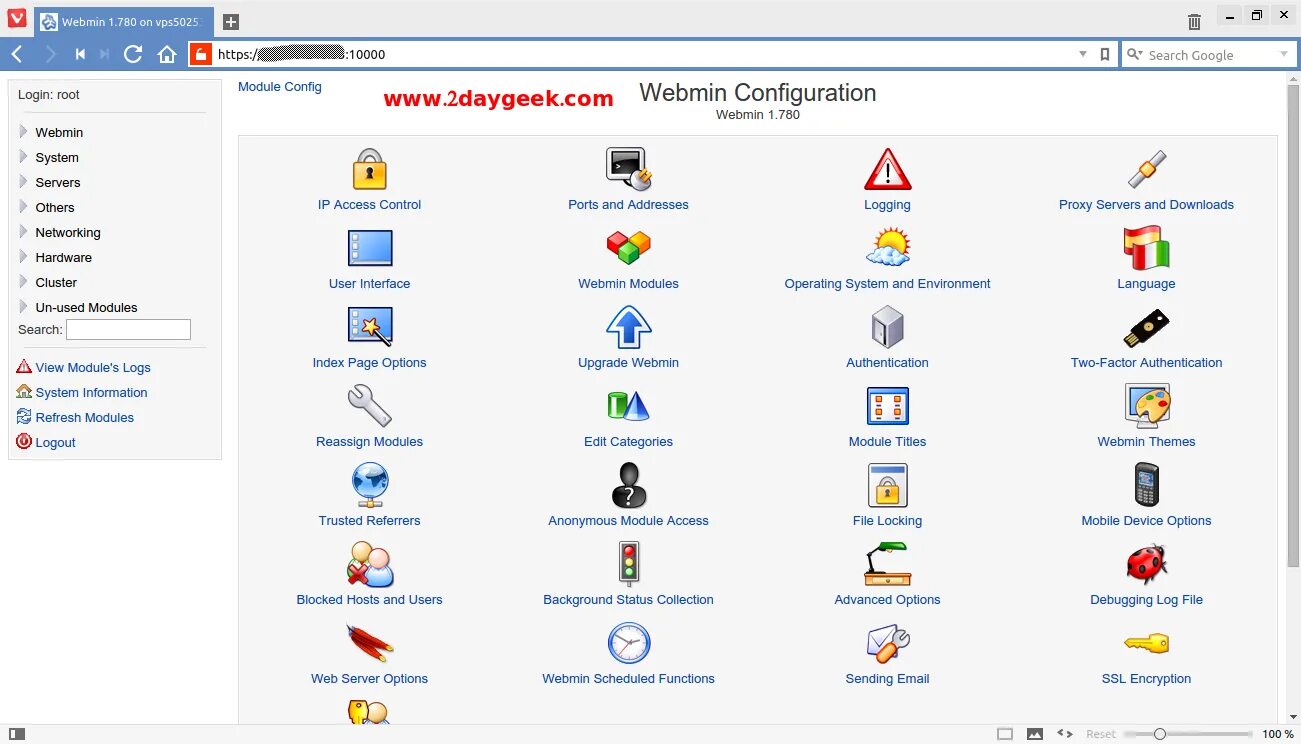Reset the page zoom level
This screenshot has width=1301, height=744.
click(1101, 734)
